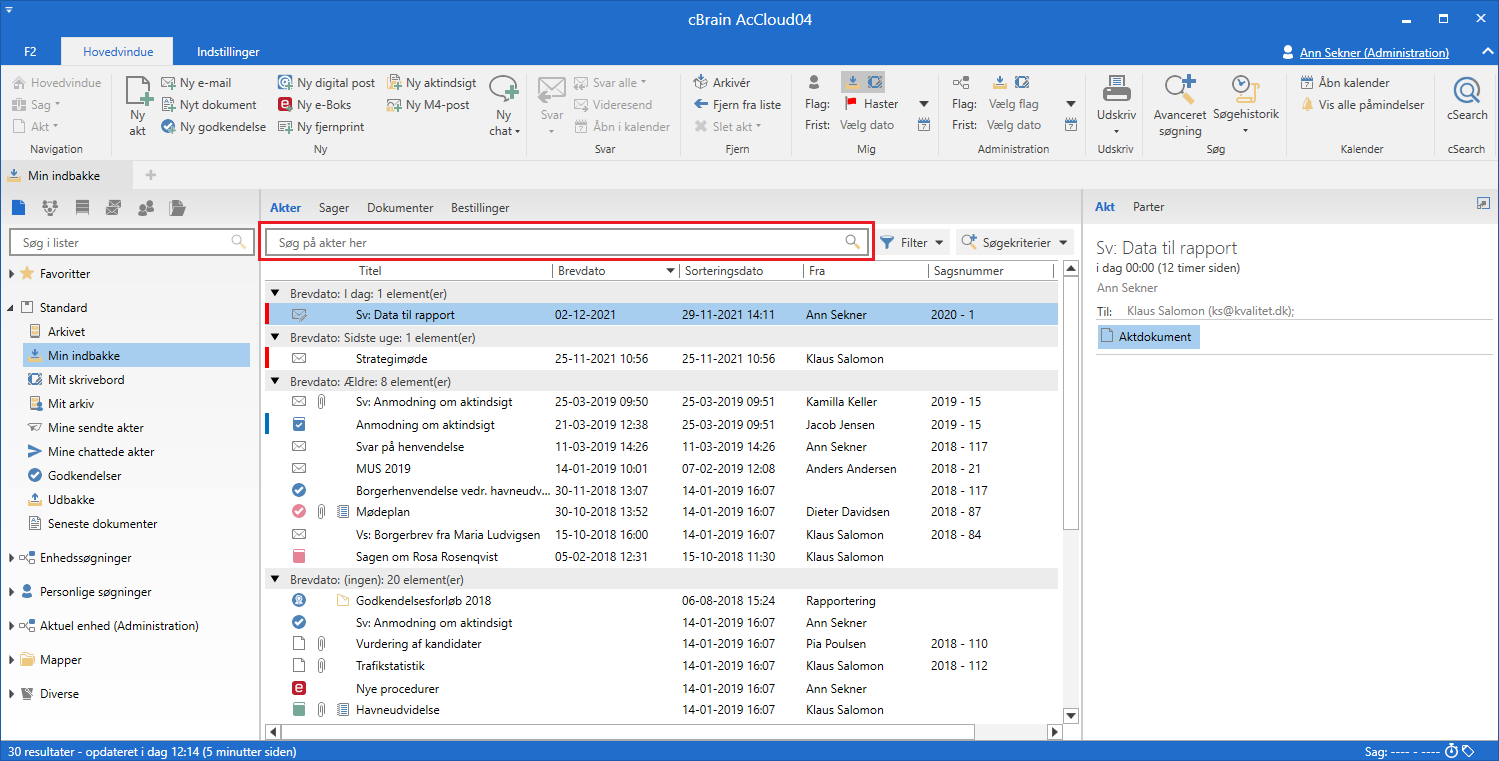Collapse group Brevdato: Ældre

click(x=275, y=381)
